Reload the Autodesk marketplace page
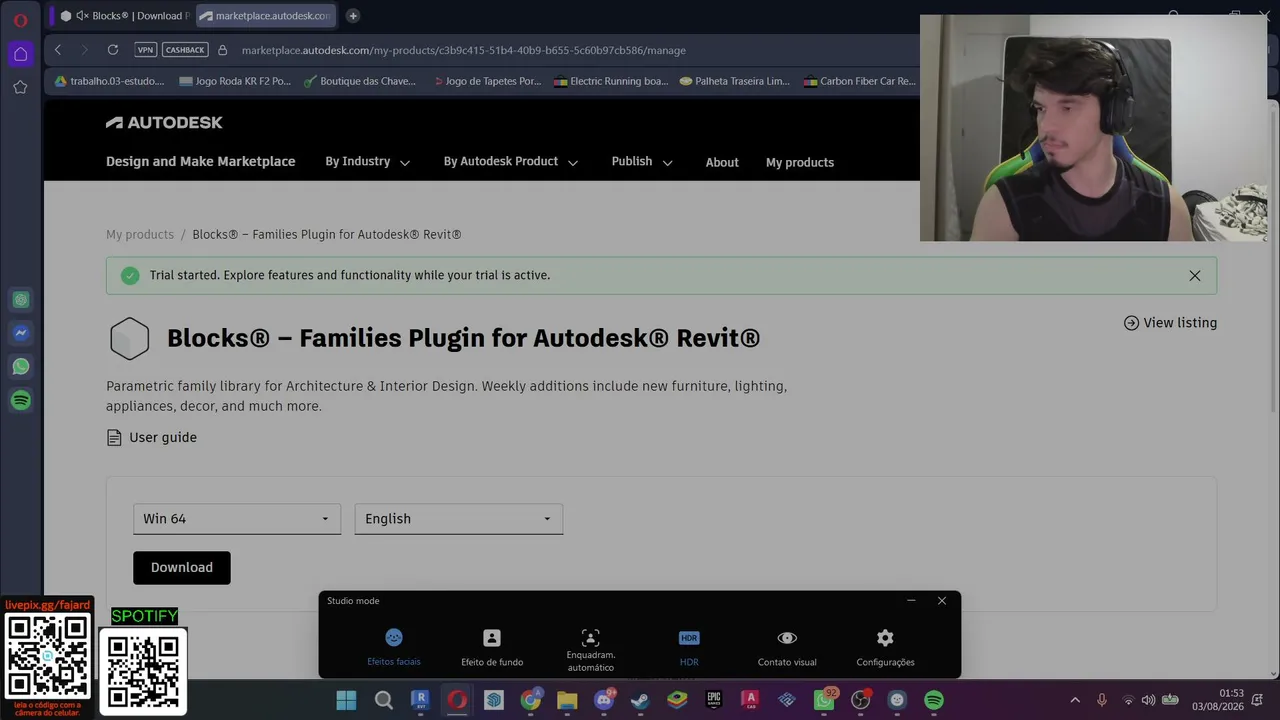This screenshot has height=720, width=1280. coord(113,50)
